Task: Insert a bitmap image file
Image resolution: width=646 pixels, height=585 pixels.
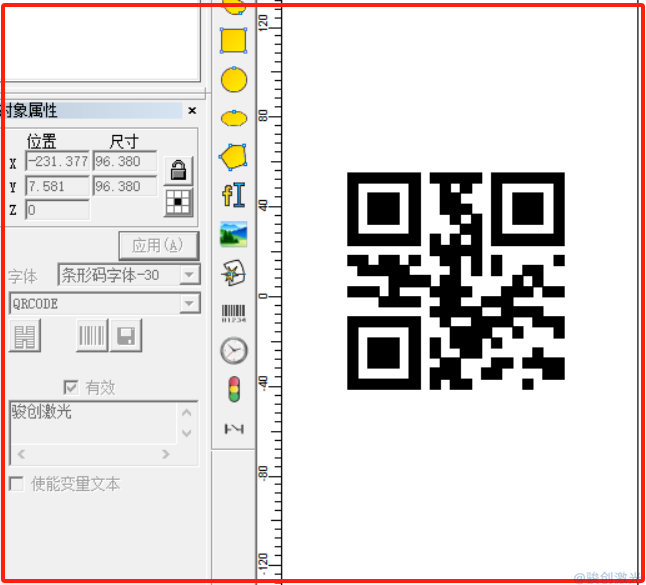Action: [x=234, y=234]
